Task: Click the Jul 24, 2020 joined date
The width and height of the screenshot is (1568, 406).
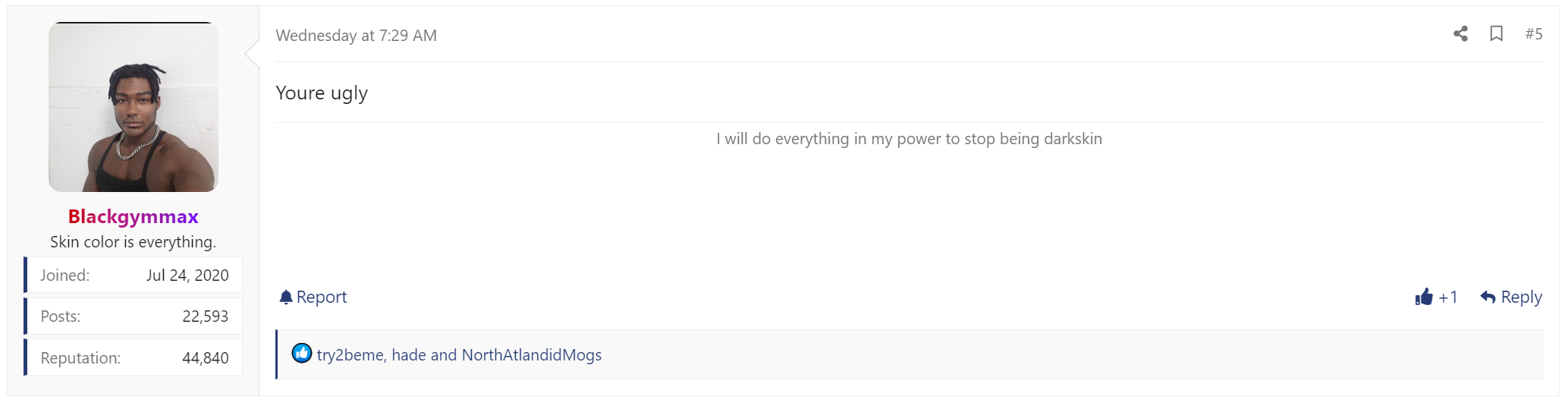Action: pos(187,275)
